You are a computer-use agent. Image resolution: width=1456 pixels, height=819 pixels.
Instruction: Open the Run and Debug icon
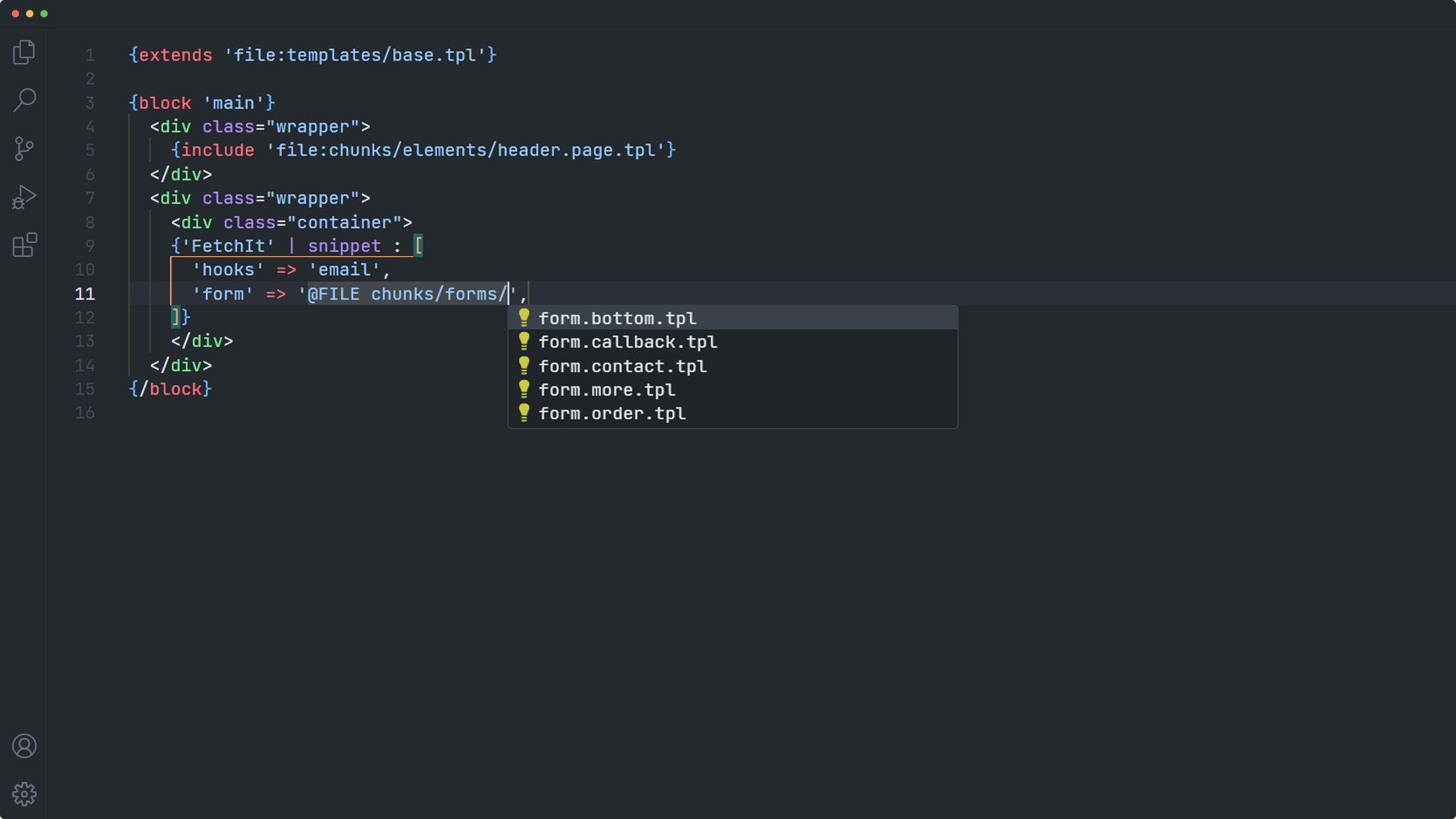[24, 197]
